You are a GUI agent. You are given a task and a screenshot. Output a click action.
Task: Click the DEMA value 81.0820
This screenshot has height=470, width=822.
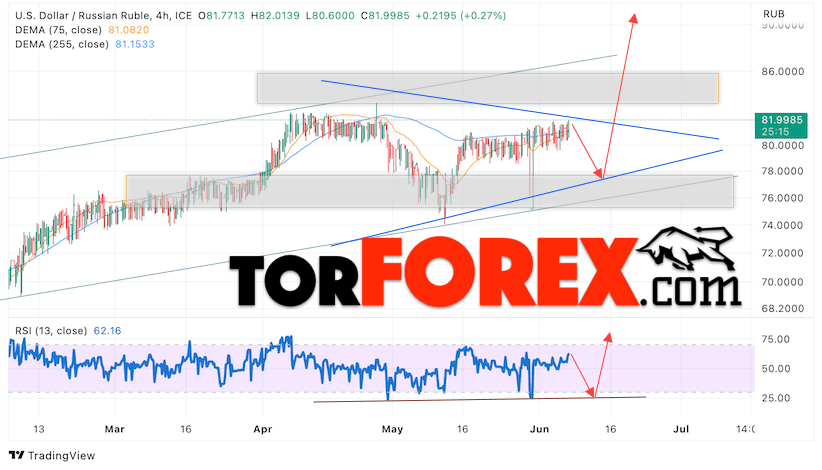click(128, 30)
